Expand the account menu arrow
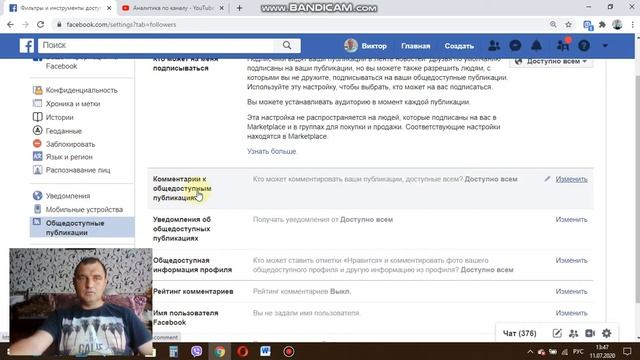The height and width of the screenshot is (360, 640). 605,46
